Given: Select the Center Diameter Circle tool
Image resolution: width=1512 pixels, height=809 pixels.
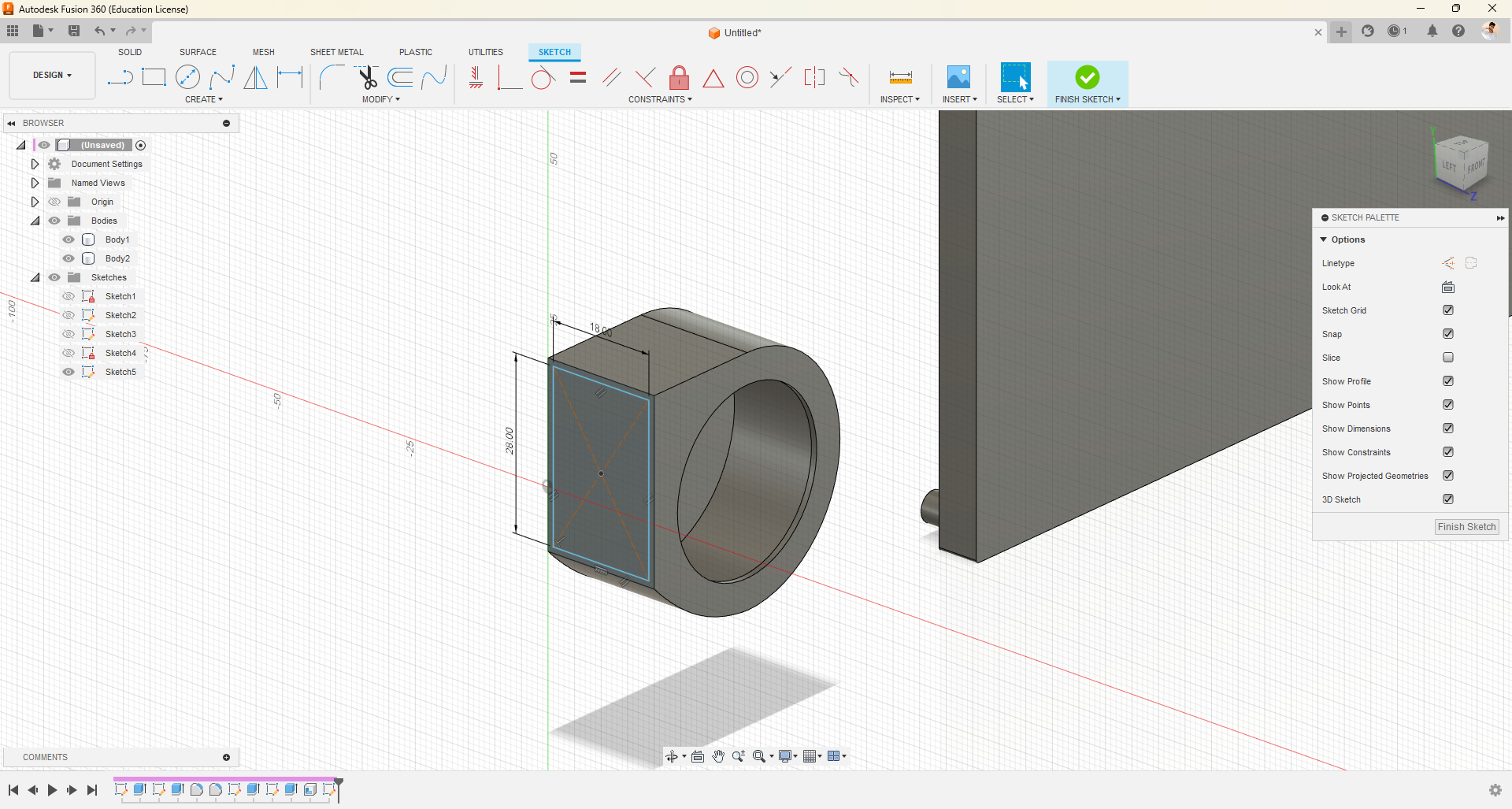Looking at the screenshot, I should [187, 77].
